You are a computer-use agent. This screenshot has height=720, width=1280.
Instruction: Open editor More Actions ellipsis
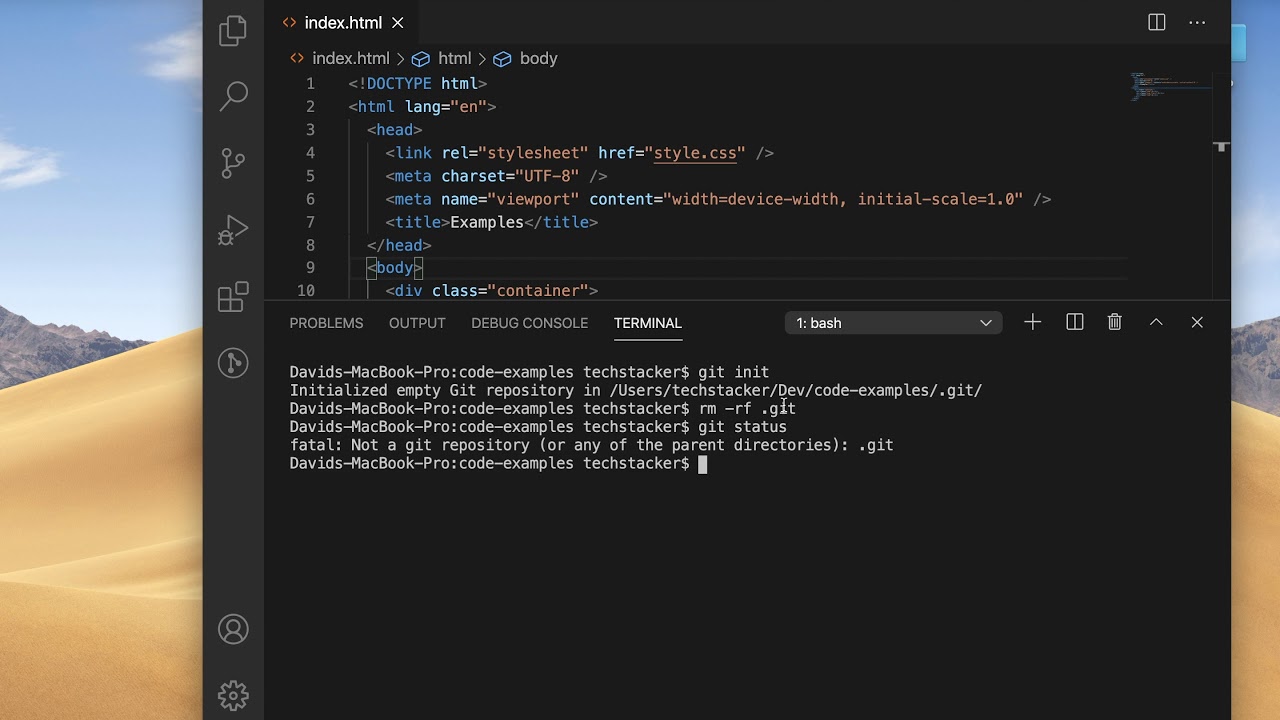[1197, 22]
